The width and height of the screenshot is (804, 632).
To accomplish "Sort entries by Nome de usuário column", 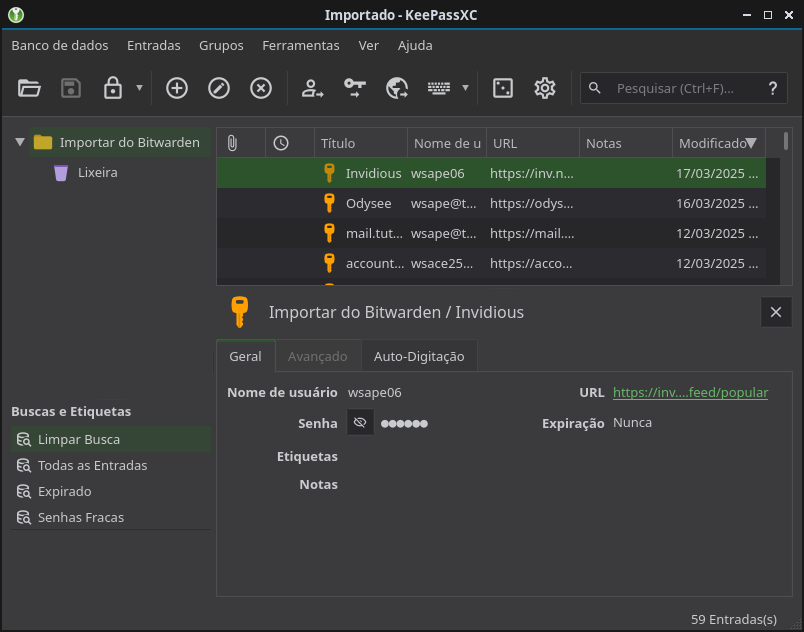I will tap(447, 143).
